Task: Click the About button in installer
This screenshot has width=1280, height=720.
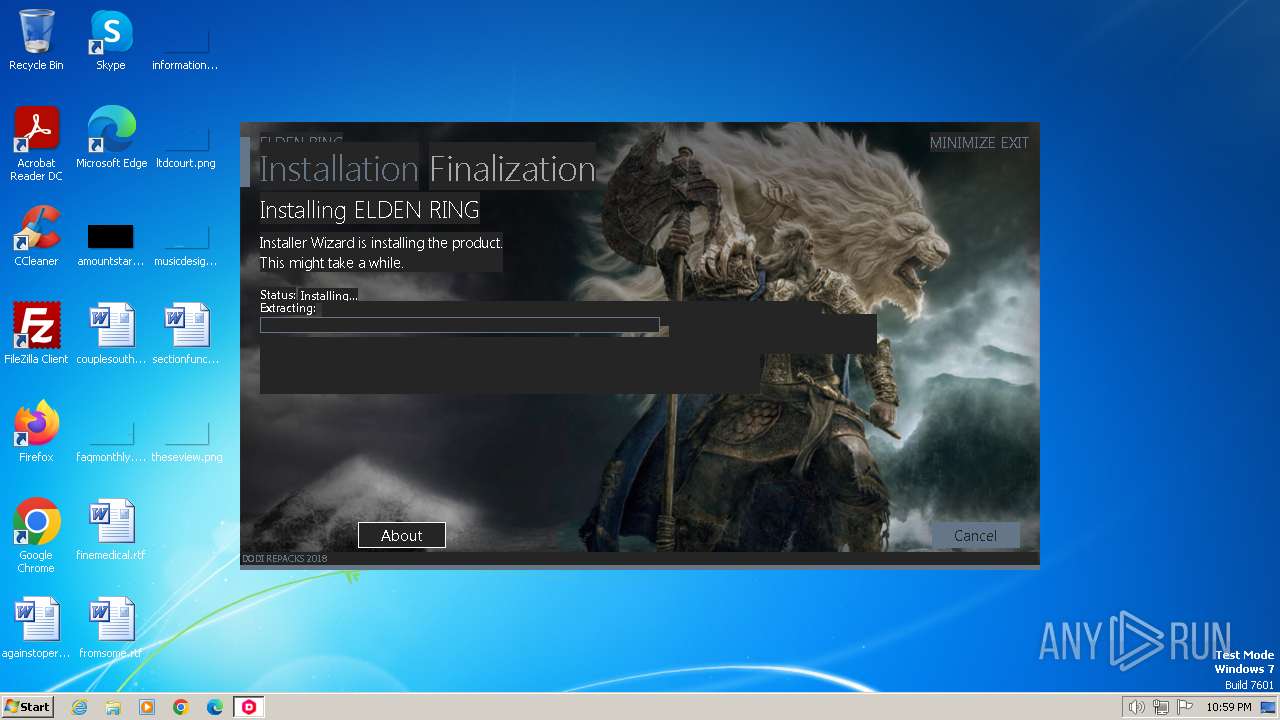Action: pos(402,535)
